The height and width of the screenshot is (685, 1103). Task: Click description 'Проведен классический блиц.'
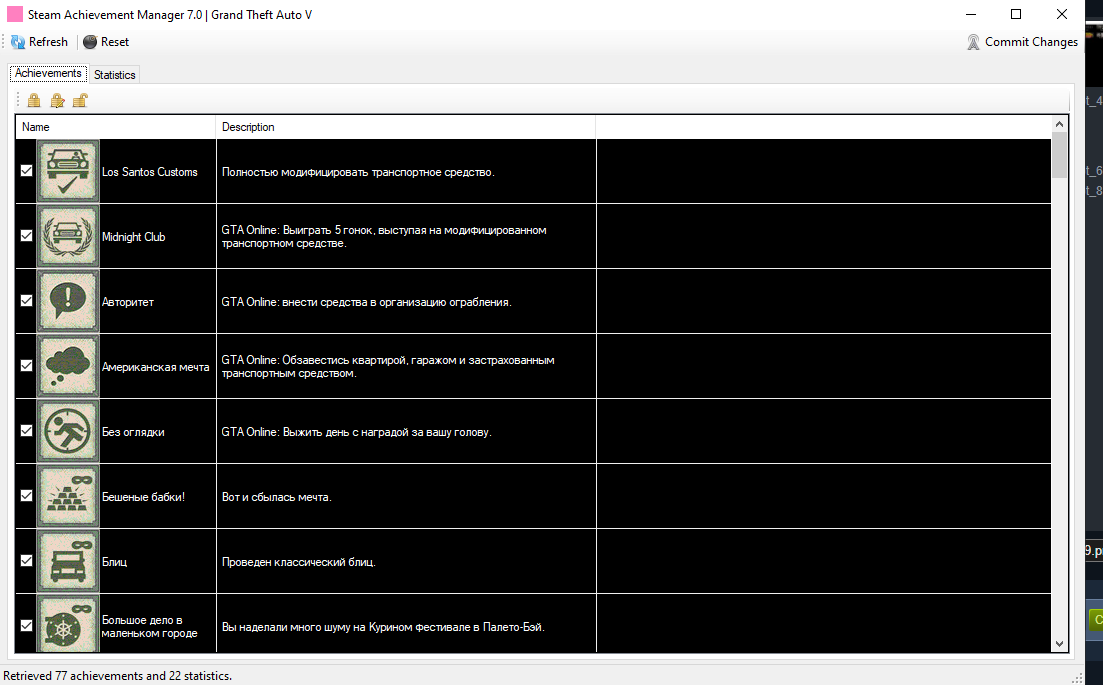tap(298, 562)
